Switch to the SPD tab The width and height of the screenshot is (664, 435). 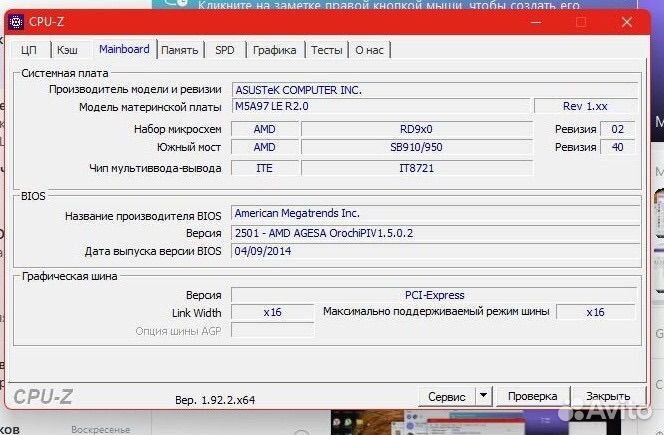click(225, 50)
